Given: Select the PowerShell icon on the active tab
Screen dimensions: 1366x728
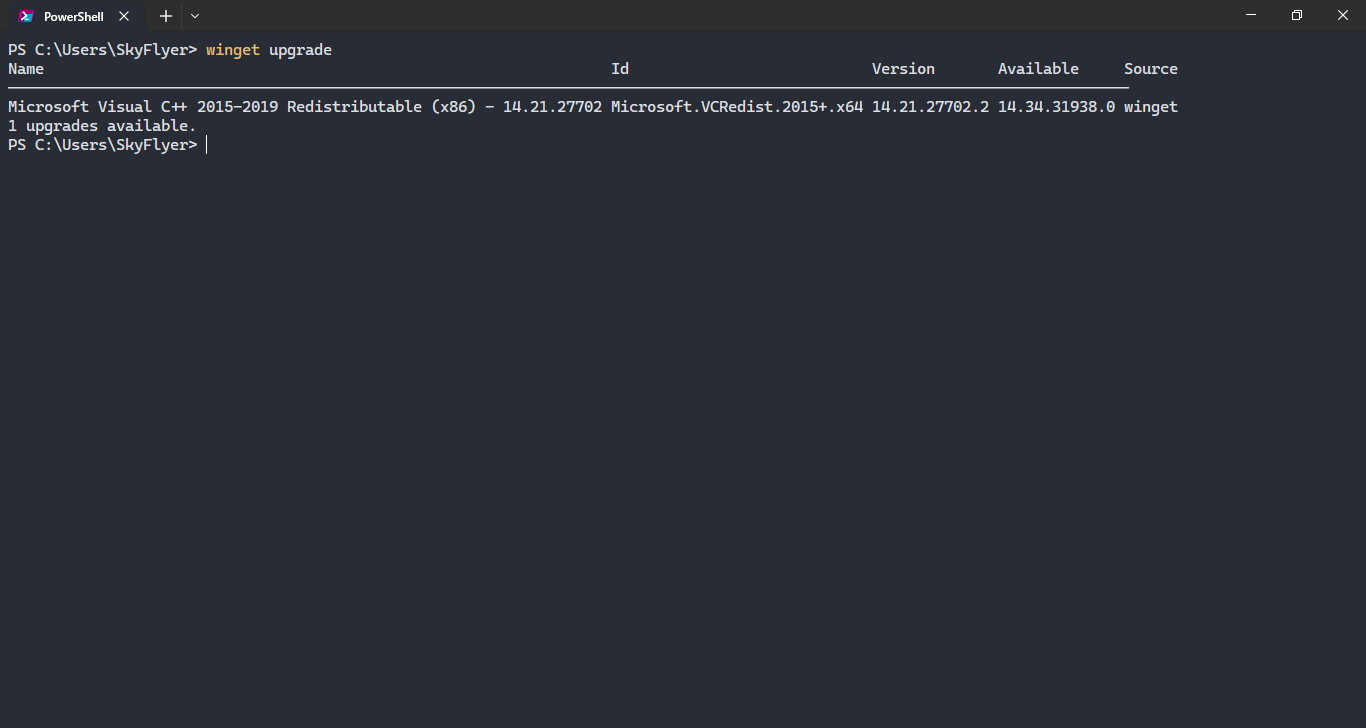Looking at the screenshot, I should (x=26, y=15).
